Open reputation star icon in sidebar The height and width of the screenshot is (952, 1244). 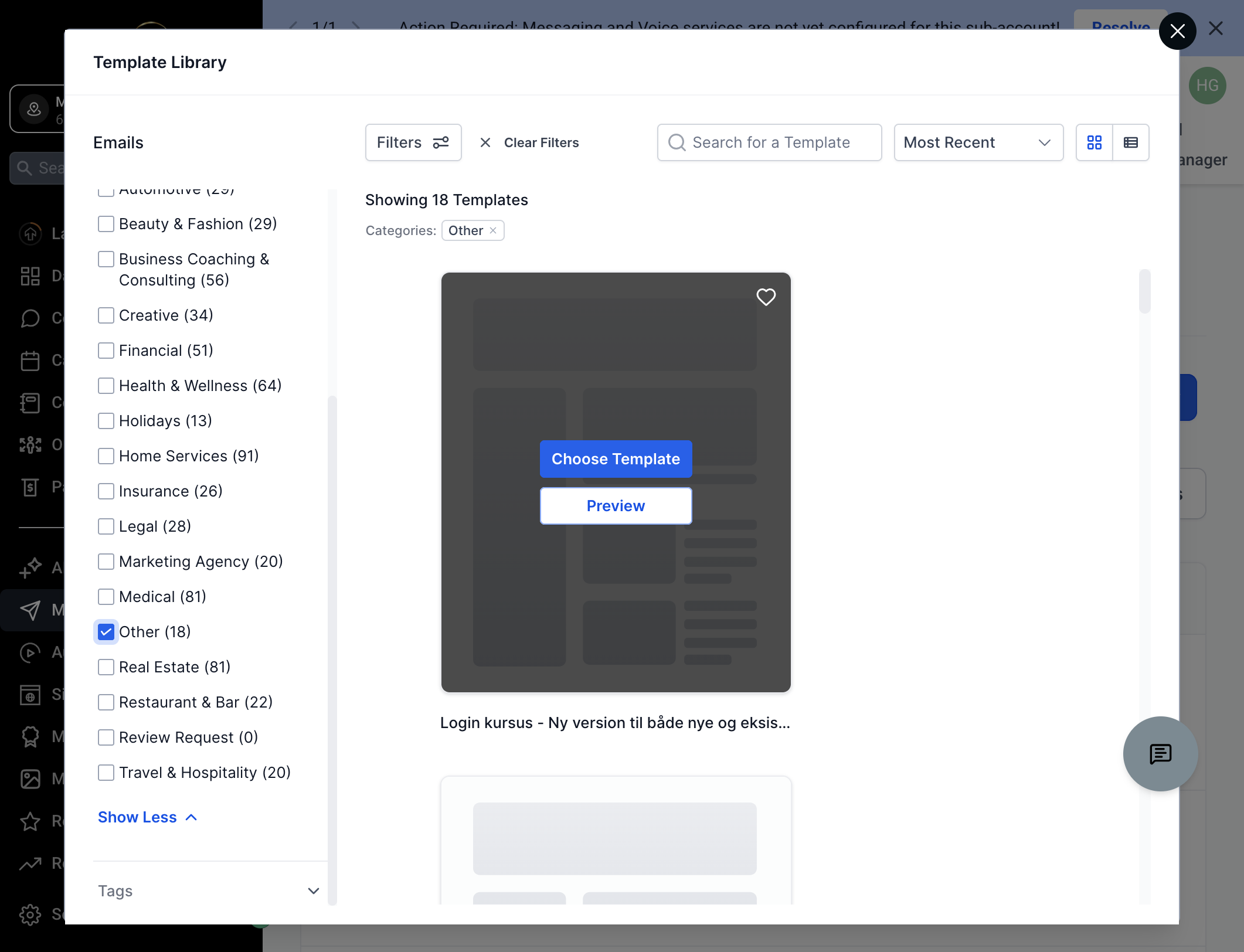(x=30, y=821)
